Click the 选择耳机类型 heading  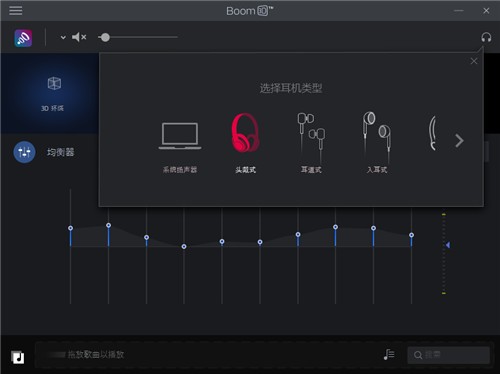click(291, 88)
